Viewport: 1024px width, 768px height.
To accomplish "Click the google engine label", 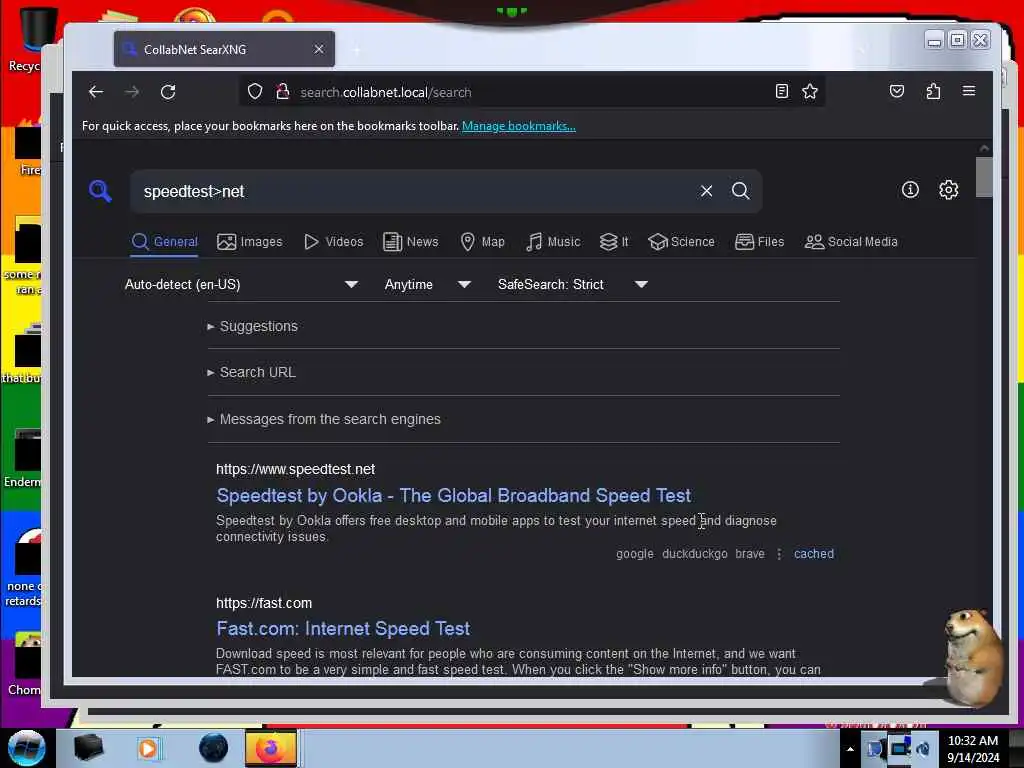I will [634, 554].
